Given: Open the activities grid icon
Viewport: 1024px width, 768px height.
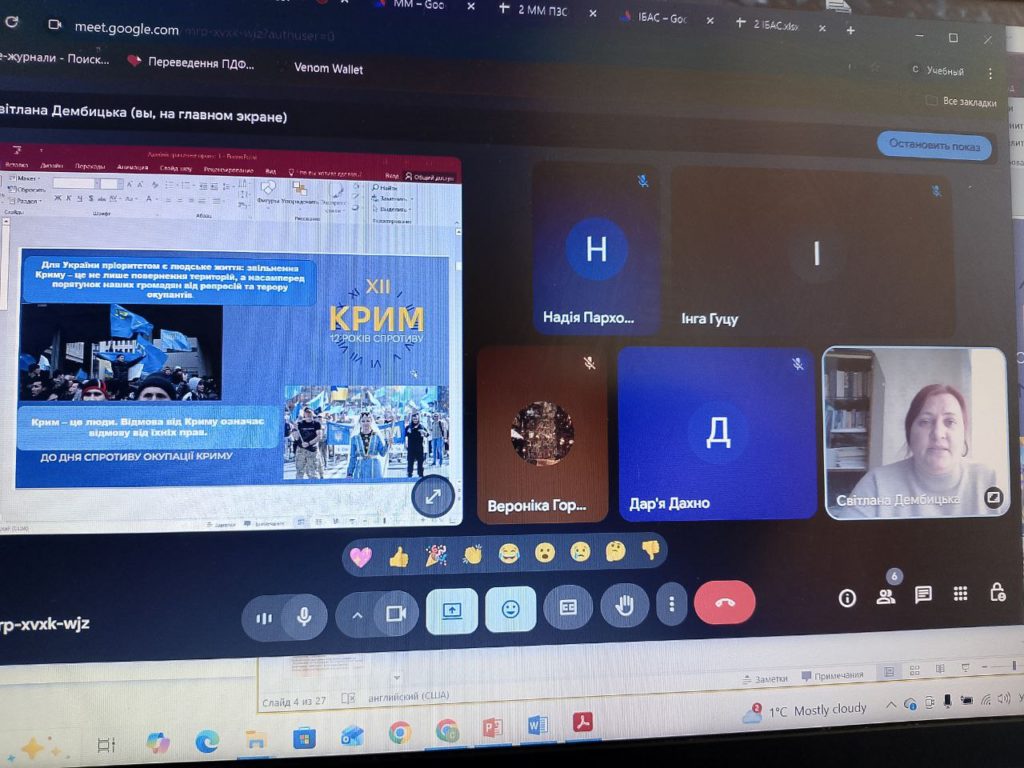Looking at the screenshot, I should tap(960, 594).
